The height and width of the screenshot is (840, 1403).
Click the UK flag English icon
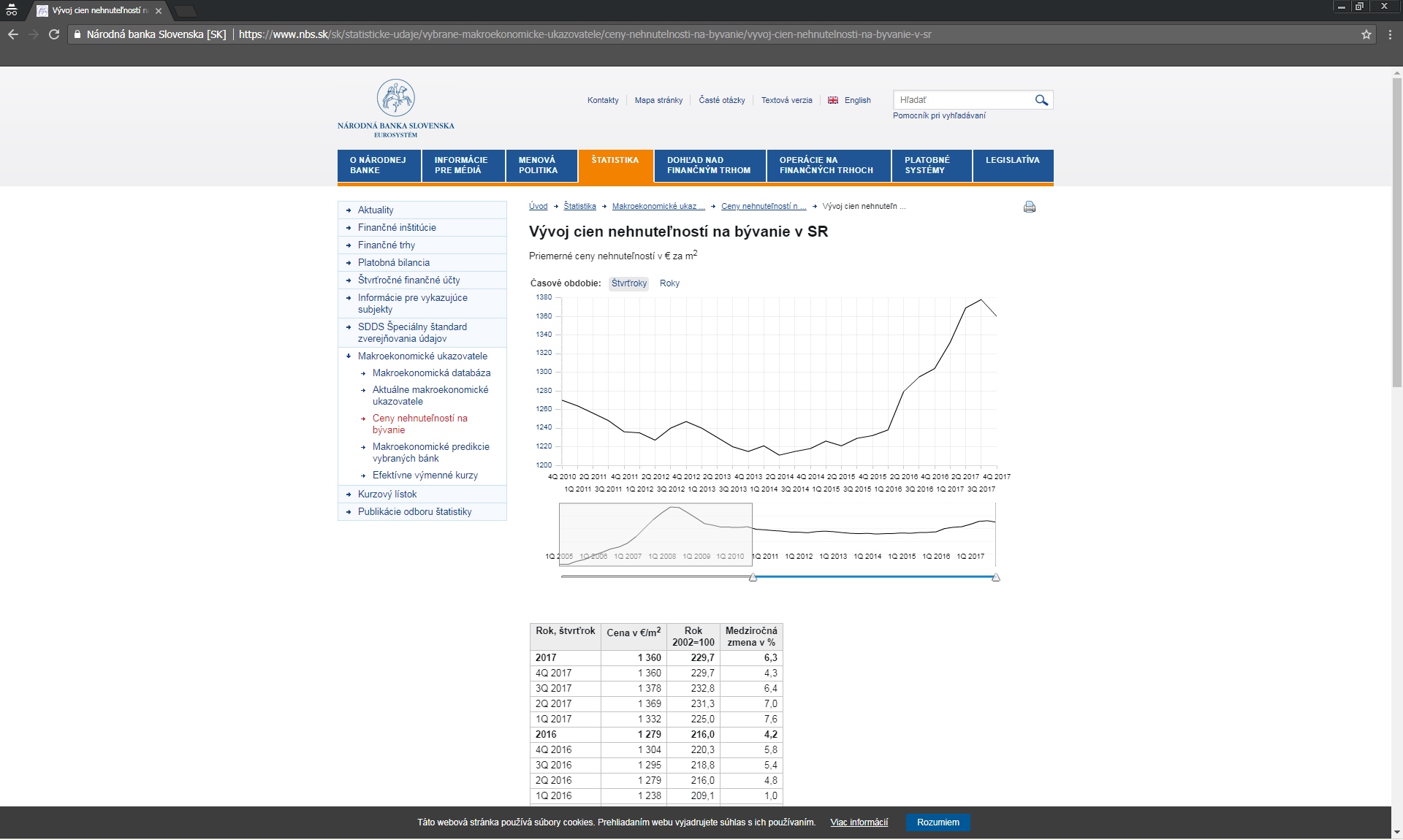[833, 100]
